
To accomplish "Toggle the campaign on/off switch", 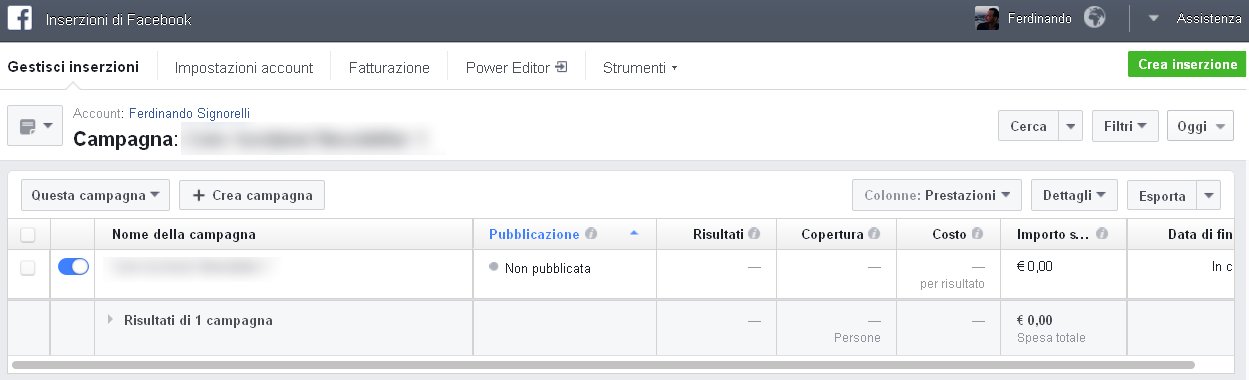I will point(74,267).
